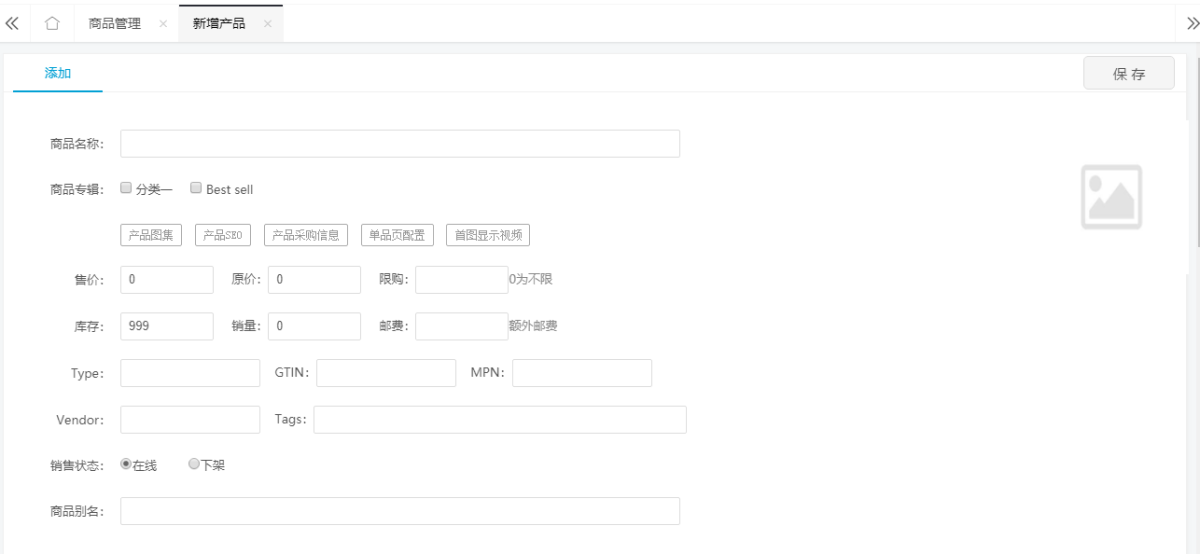Click the 限购 purchase limit field
Screen dimensions: 1200x554
(462, 280)
